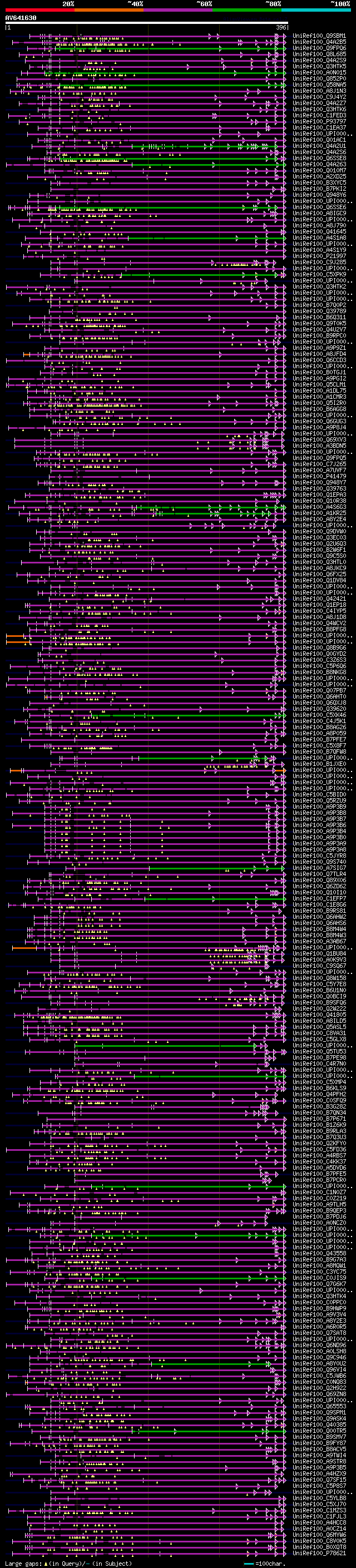Select label UniRef100_C1EA37

319,127
